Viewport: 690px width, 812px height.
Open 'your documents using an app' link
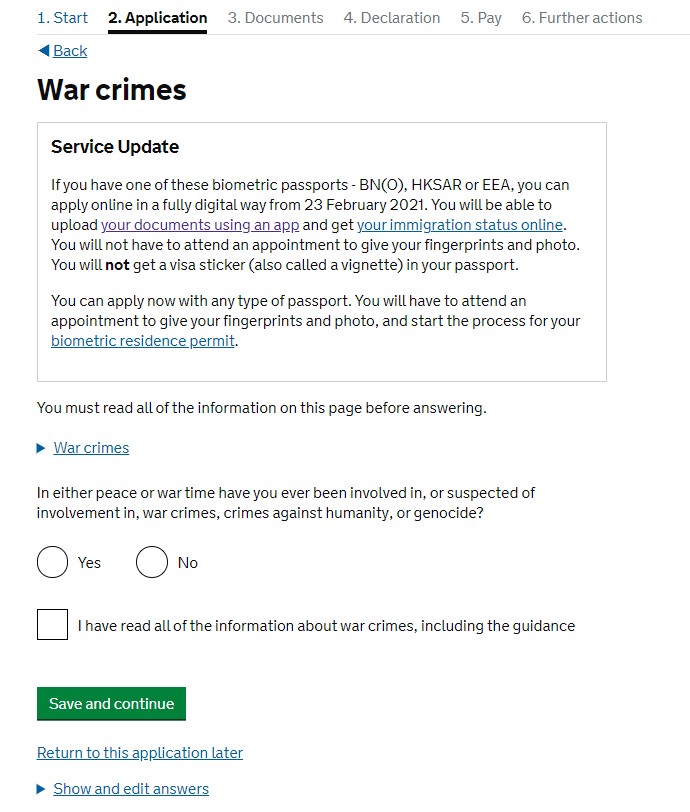200,225
